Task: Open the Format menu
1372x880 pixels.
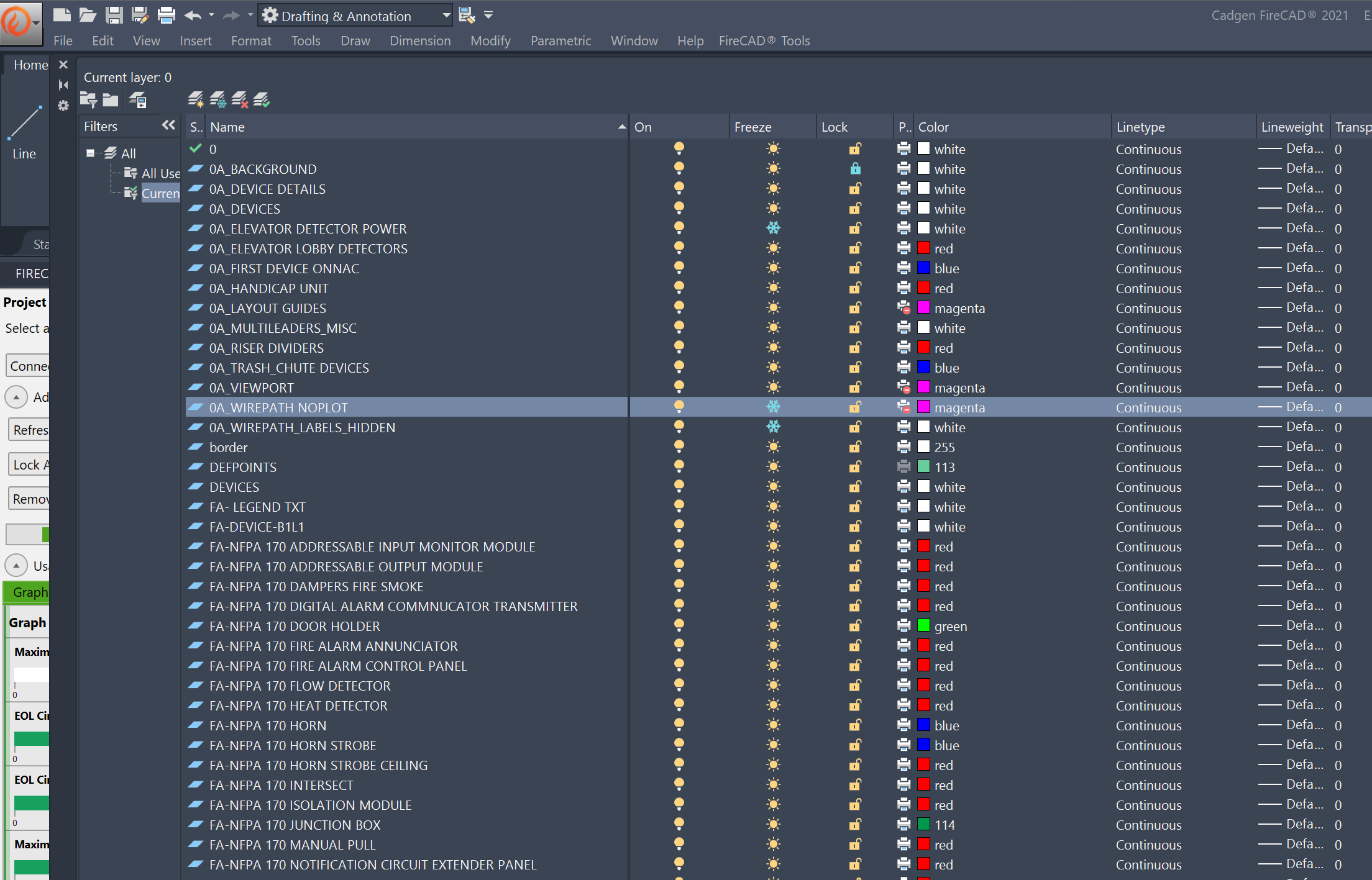Action: click(251, 40)
